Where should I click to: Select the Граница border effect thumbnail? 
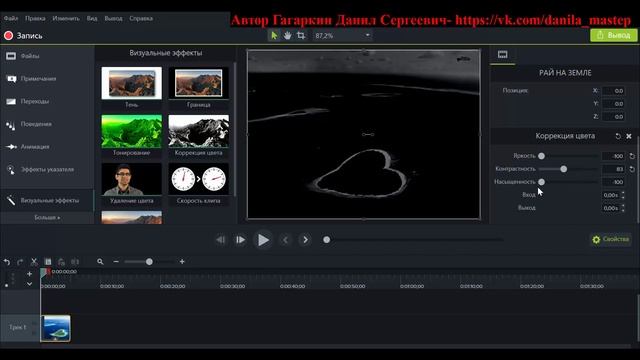pyautogui.click(x=198, y=83)
